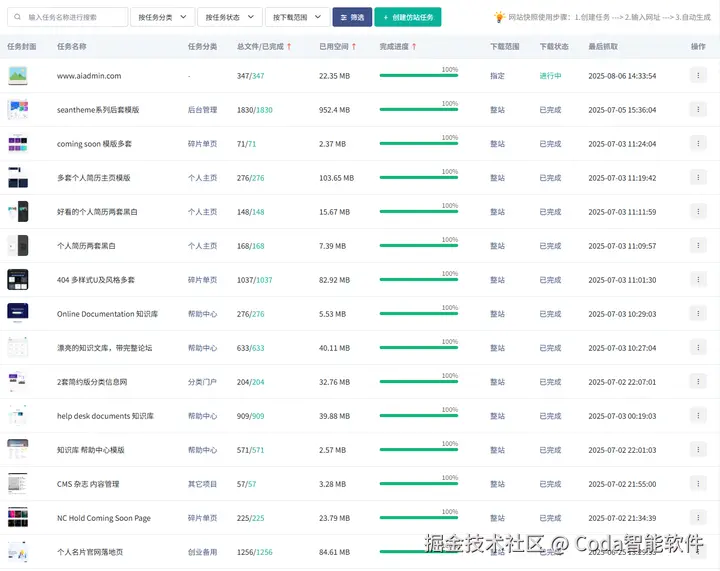Open actions menu for Online Documentation 知识库
Screen dimensions: 720x571
click(x=698, y=313)
